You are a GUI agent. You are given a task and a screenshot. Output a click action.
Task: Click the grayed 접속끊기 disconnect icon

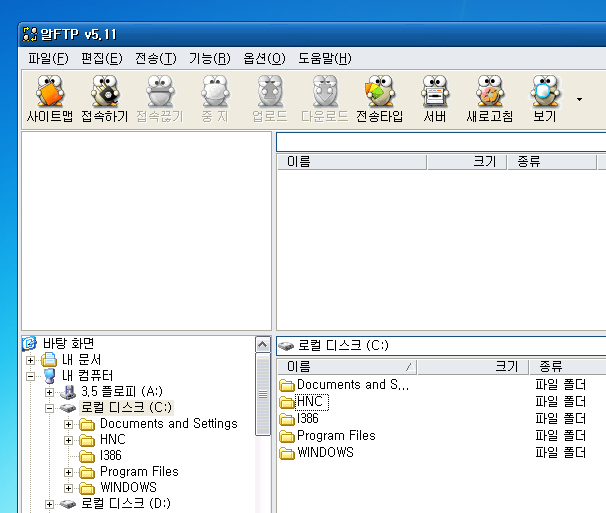pos(160,99)
